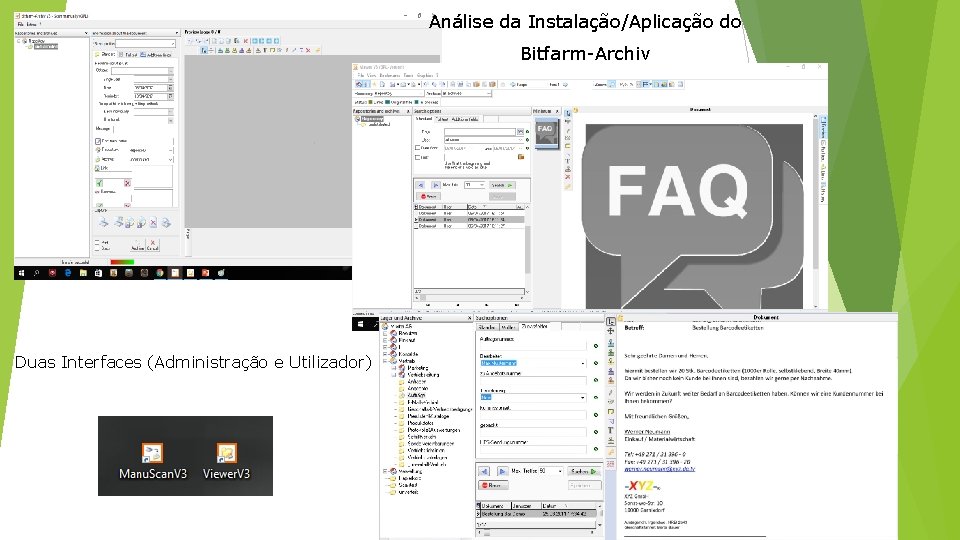Click green dot beside Auftragsnummer field

pos(596,346)
